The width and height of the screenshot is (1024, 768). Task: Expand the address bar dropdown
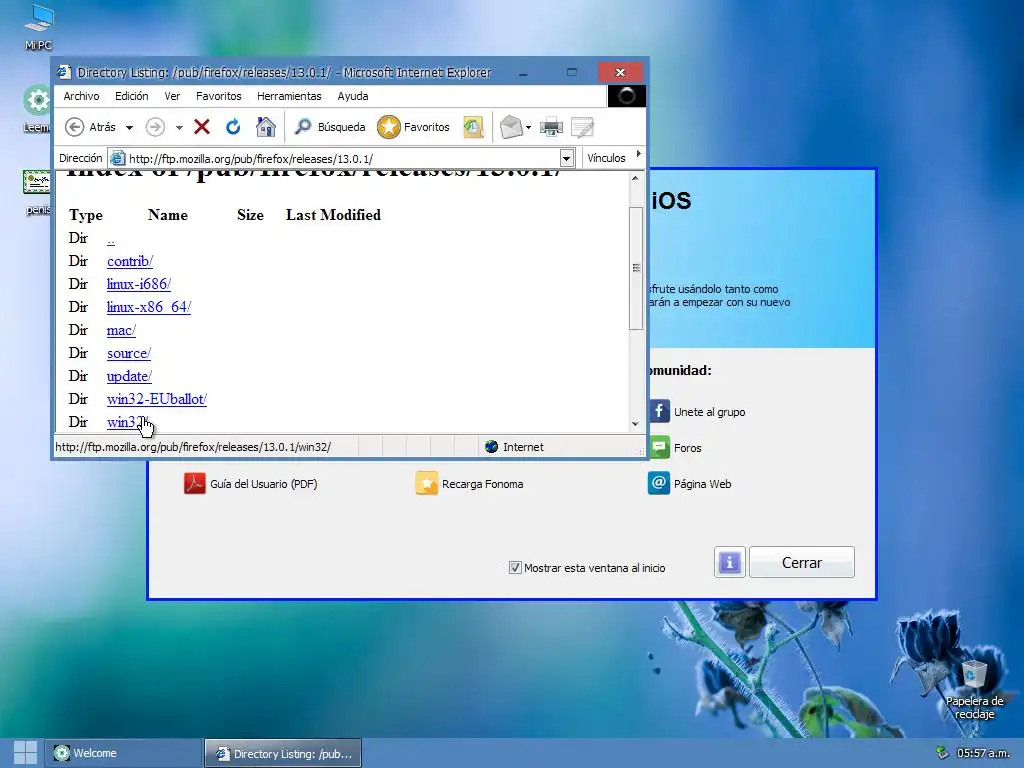[x=566, y=158]
